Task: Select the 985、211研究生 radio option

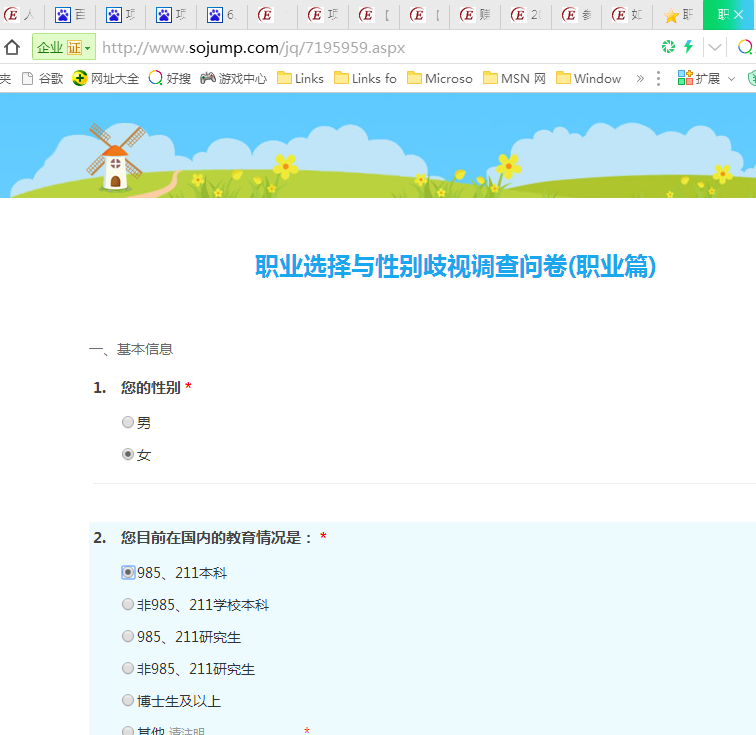Action: 128,637
